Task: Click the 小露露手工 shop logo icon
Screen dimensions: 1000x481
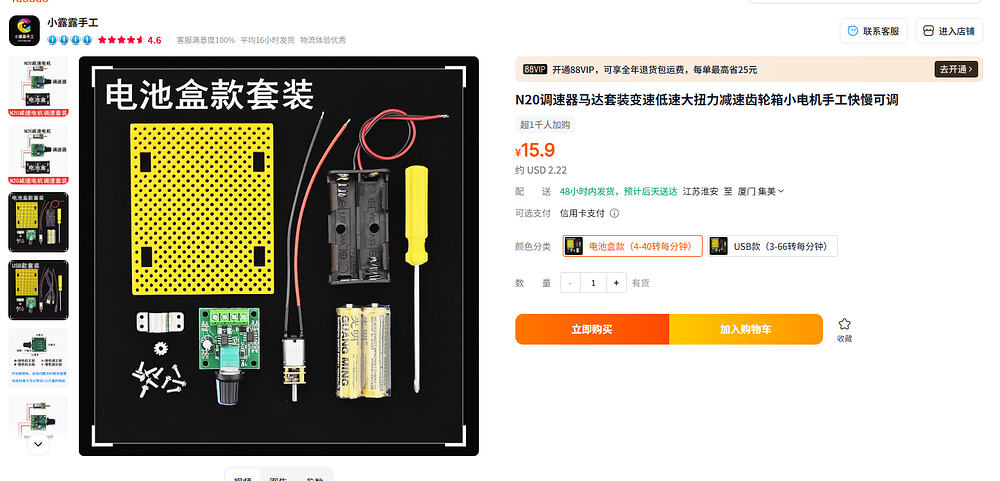Action: coord(24,31)
